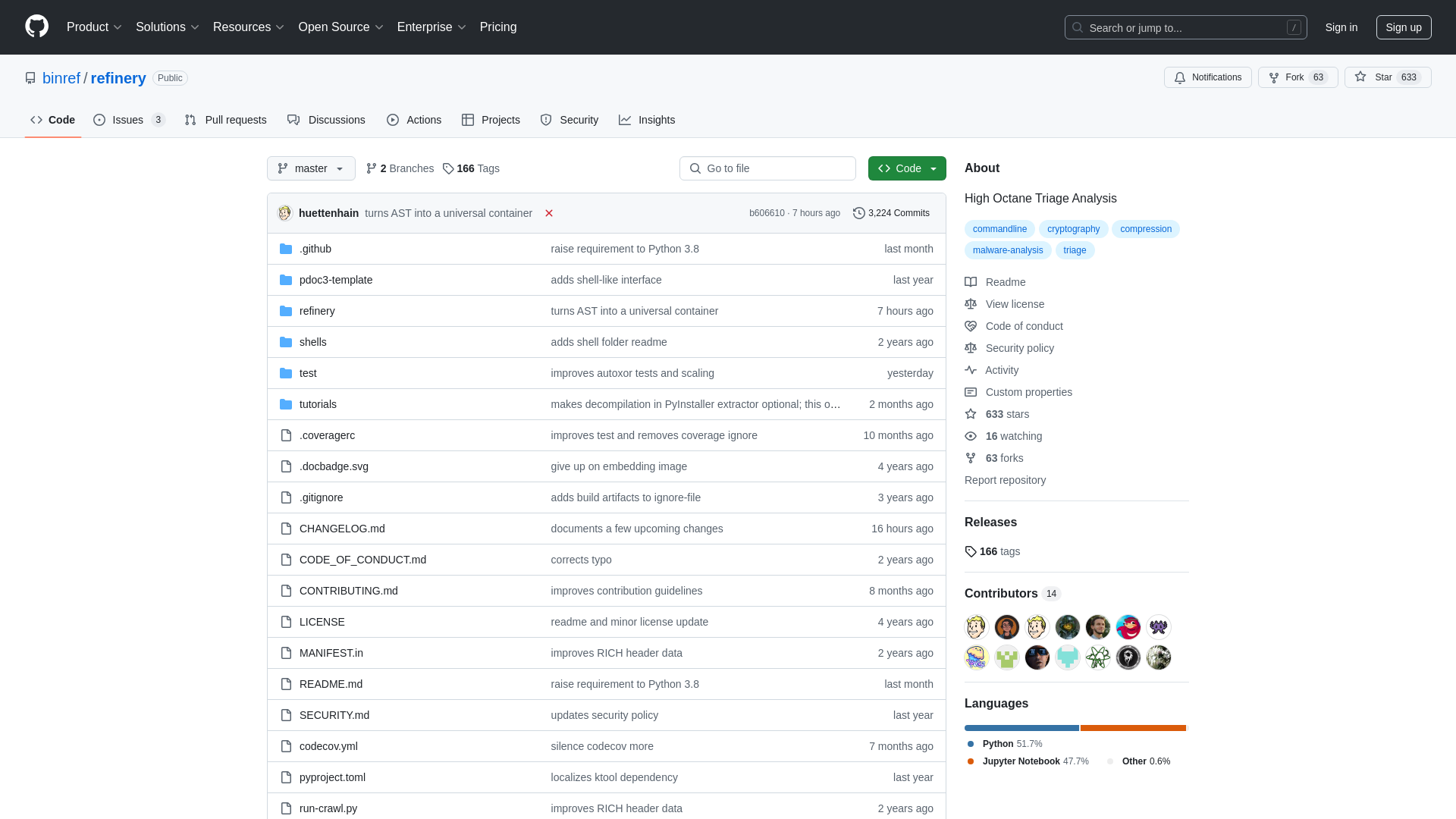Click the Report repository icon
The image size is (1456, 819).
pos(1005,479)
